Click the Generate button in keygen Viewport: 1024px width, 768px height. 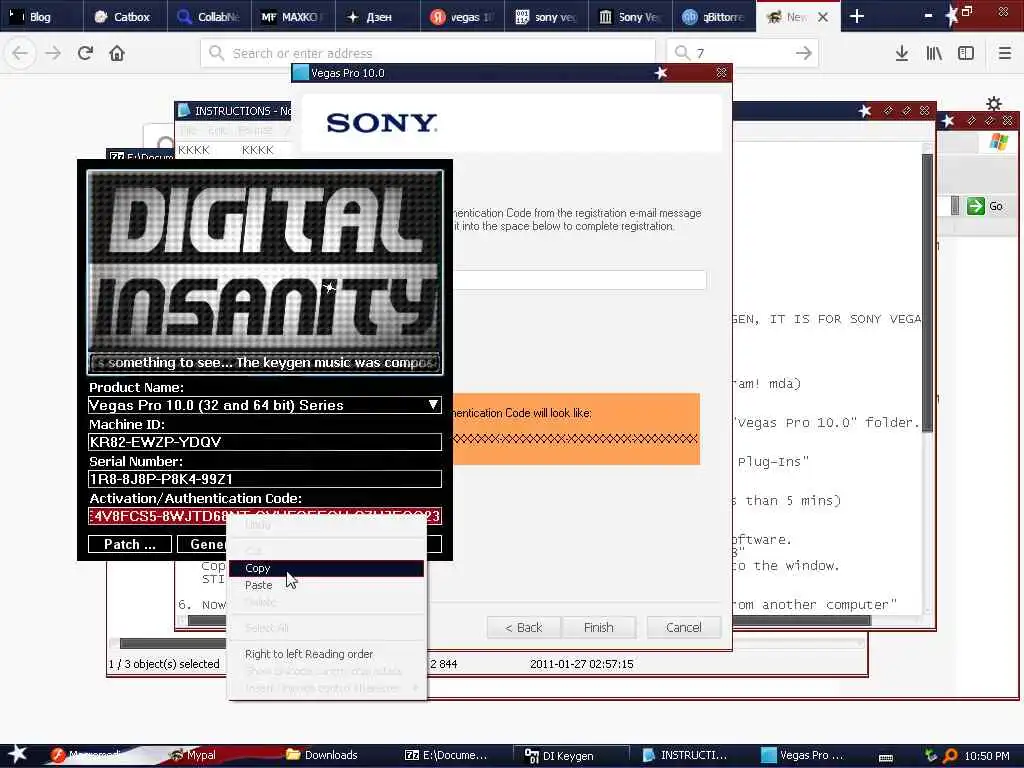pos(202,544)
